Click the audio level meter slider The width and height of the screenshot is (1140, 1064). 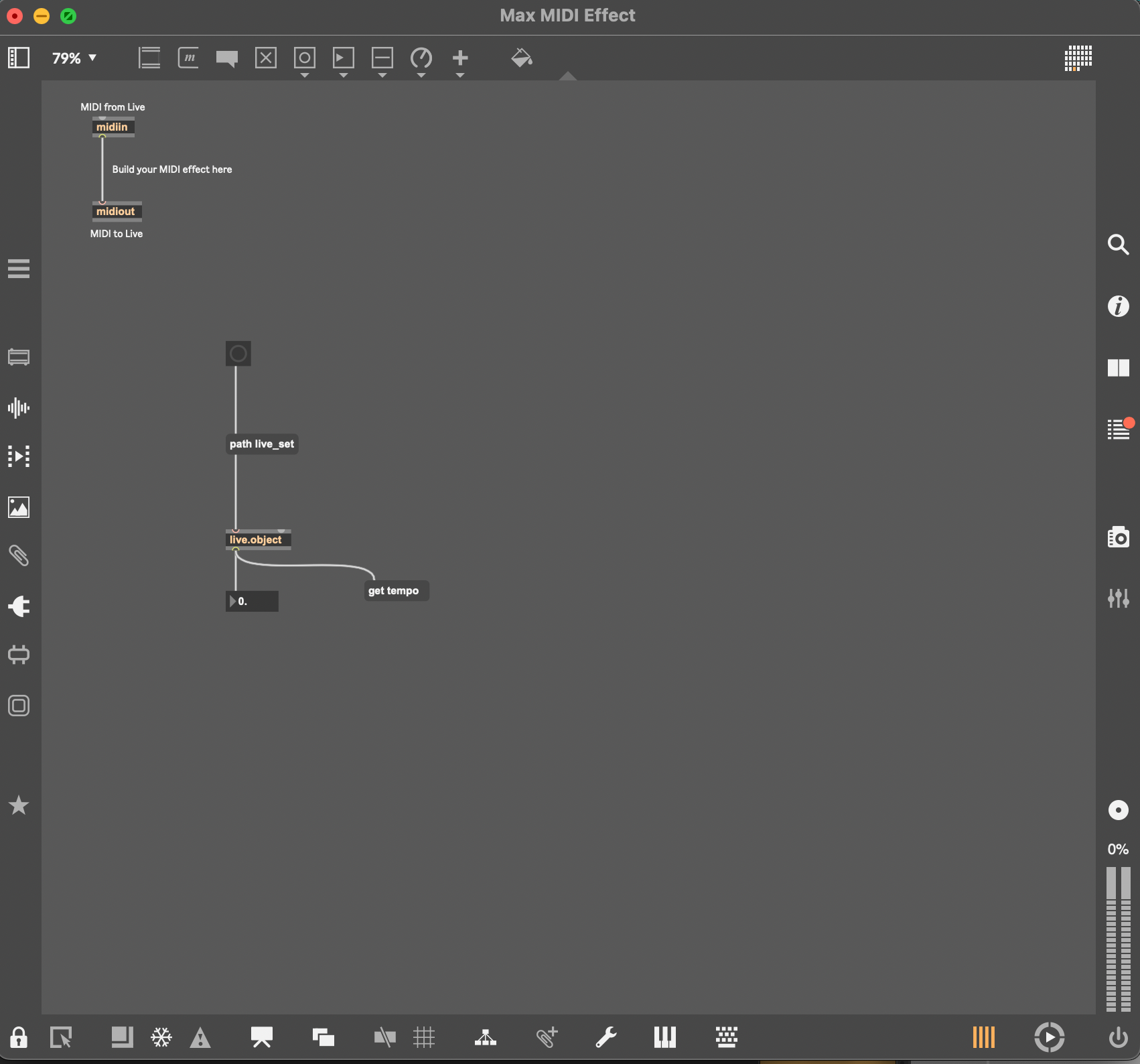click(1118, 938)
